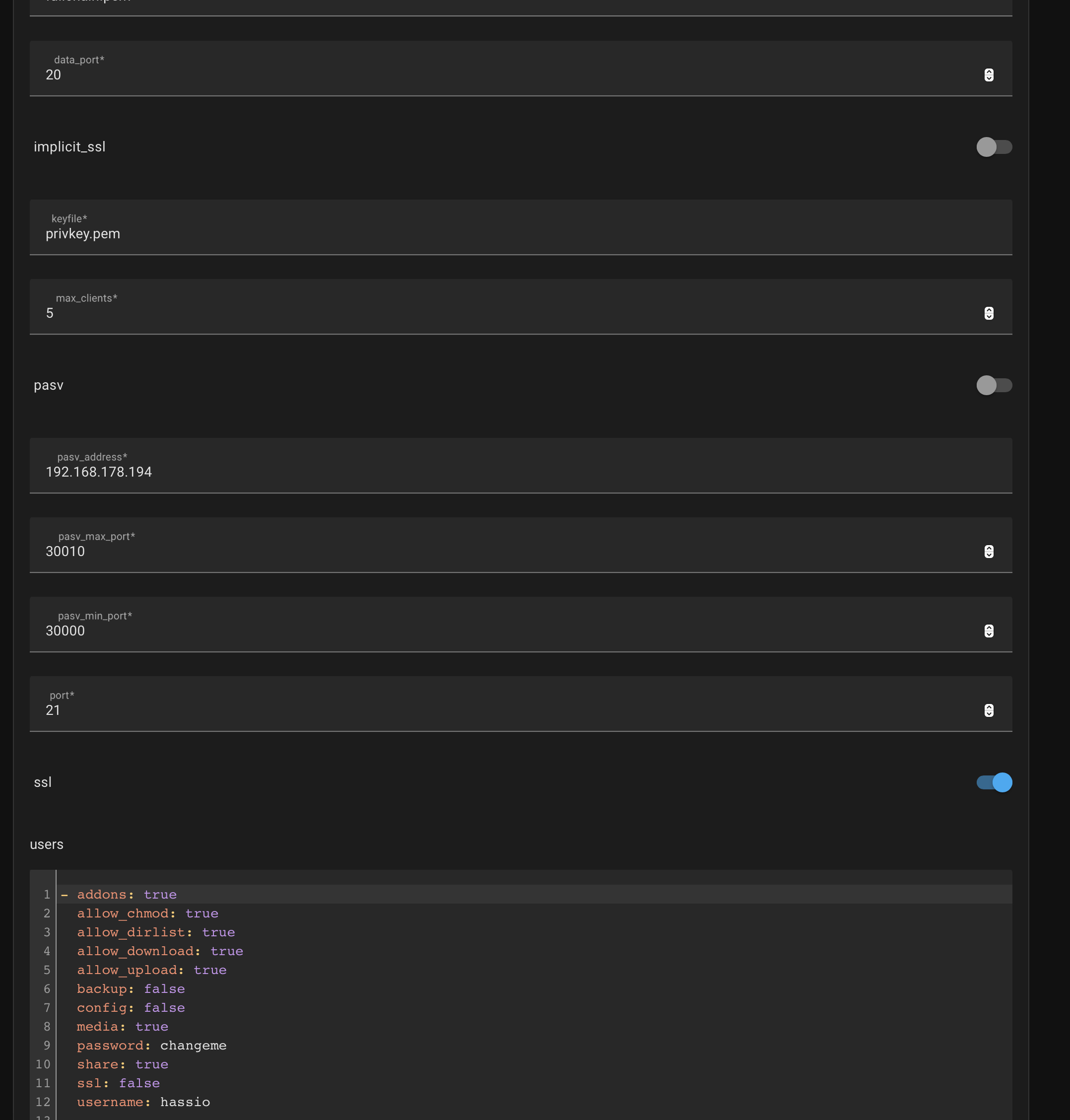Turn on the pasv switch
This screenshot has height=1120, width=1070.
click(x=994, y=385)
